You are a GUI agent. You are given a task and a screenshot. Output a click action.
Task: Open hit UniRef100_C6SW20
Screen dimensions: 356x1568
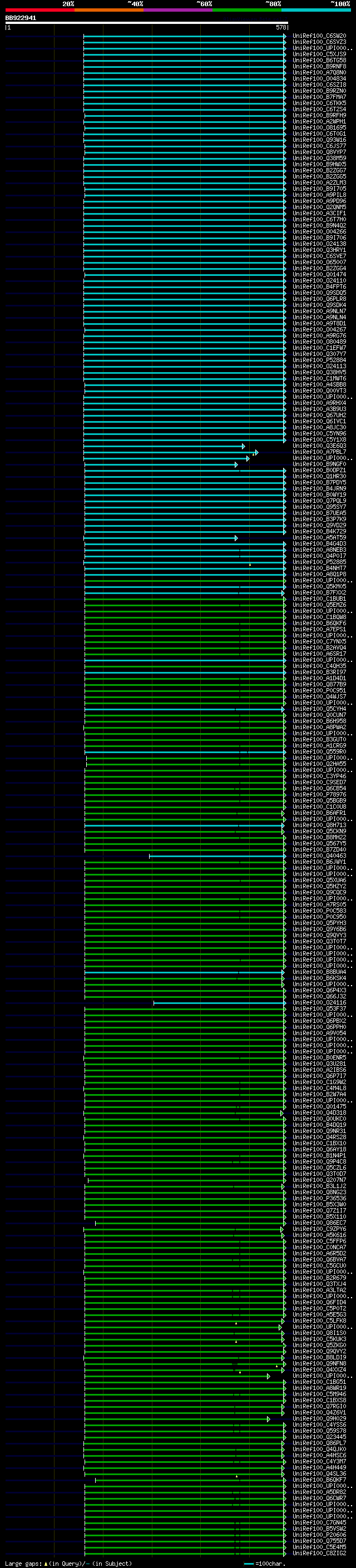click(x=319, y=36)
